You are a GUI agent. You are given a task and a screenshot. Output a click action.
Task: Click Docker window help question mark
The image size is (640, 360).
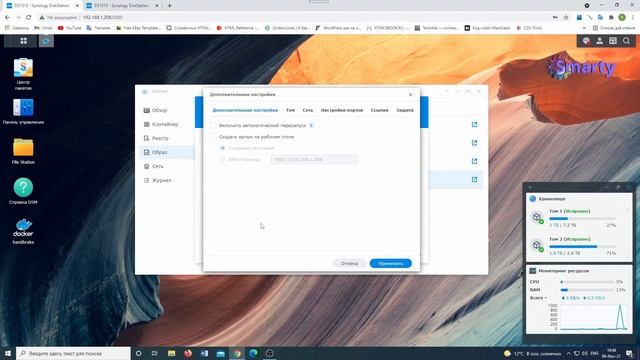point(447,91)
